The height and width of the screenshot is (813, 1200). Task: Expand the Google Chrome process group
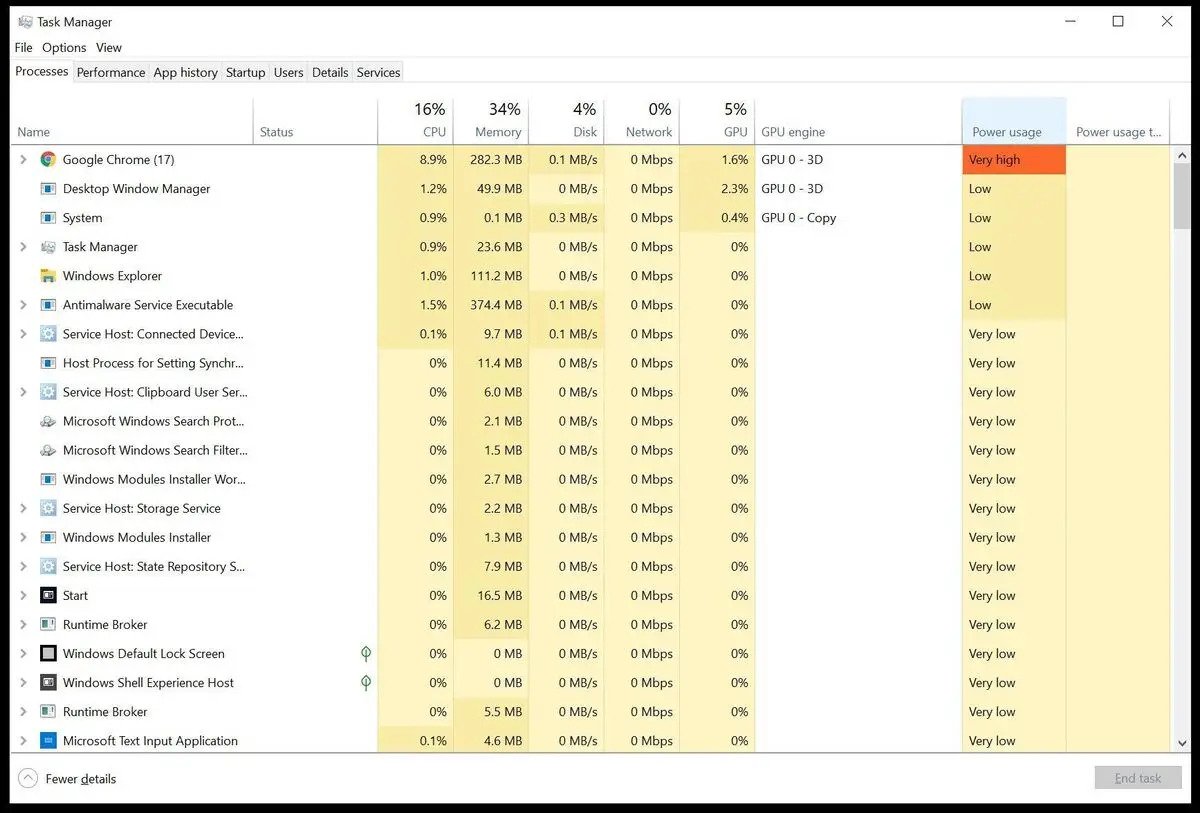pos(24,160)
